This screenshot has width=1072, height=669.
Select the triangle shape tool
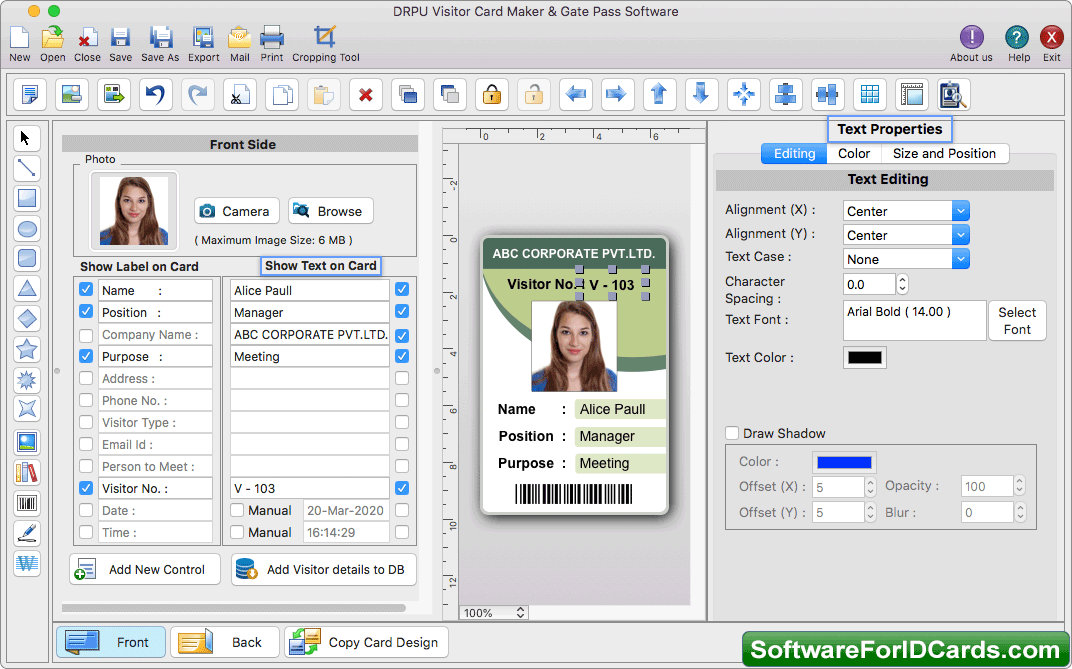27,289
